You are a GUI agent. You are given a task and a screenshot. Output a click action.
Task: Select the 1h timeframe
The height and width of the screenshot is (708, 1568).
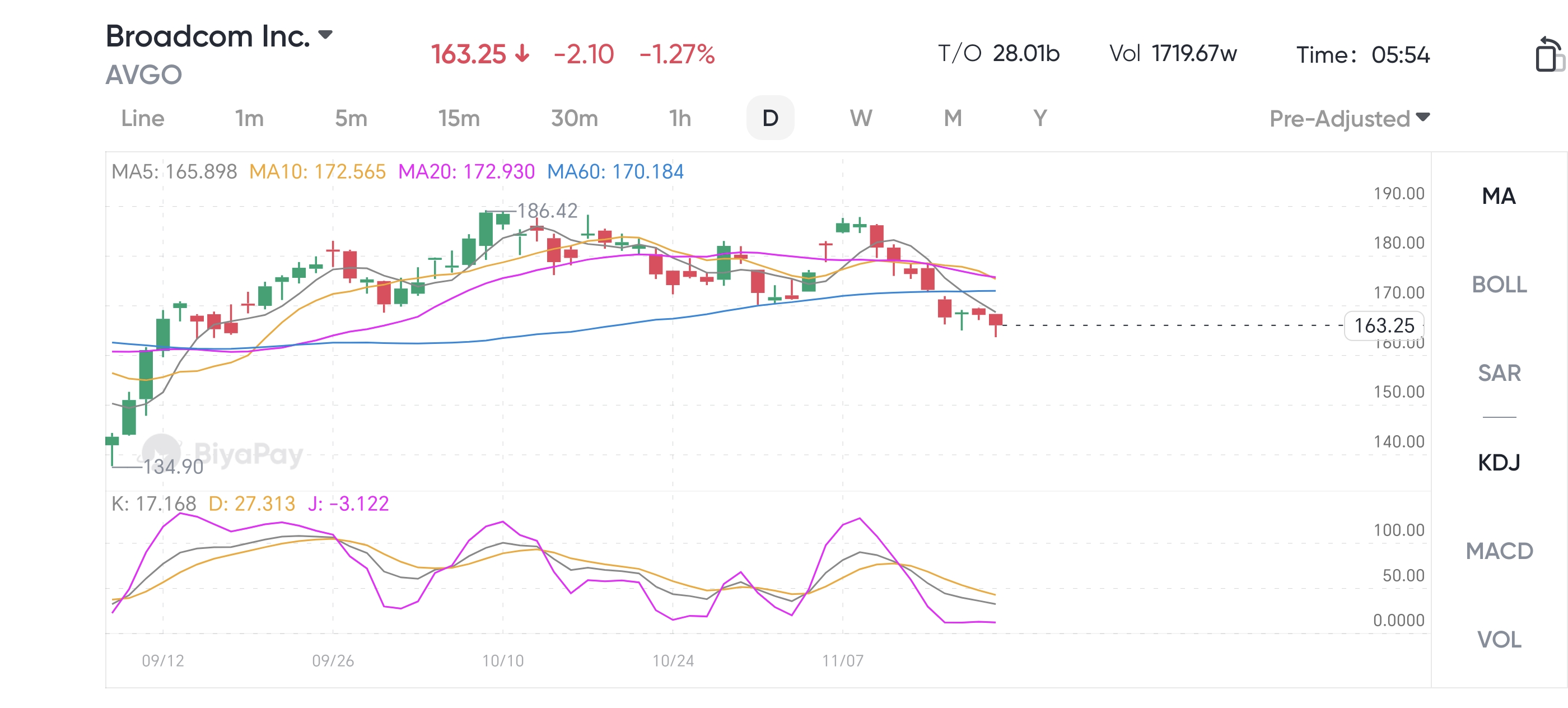coord(680,118)
